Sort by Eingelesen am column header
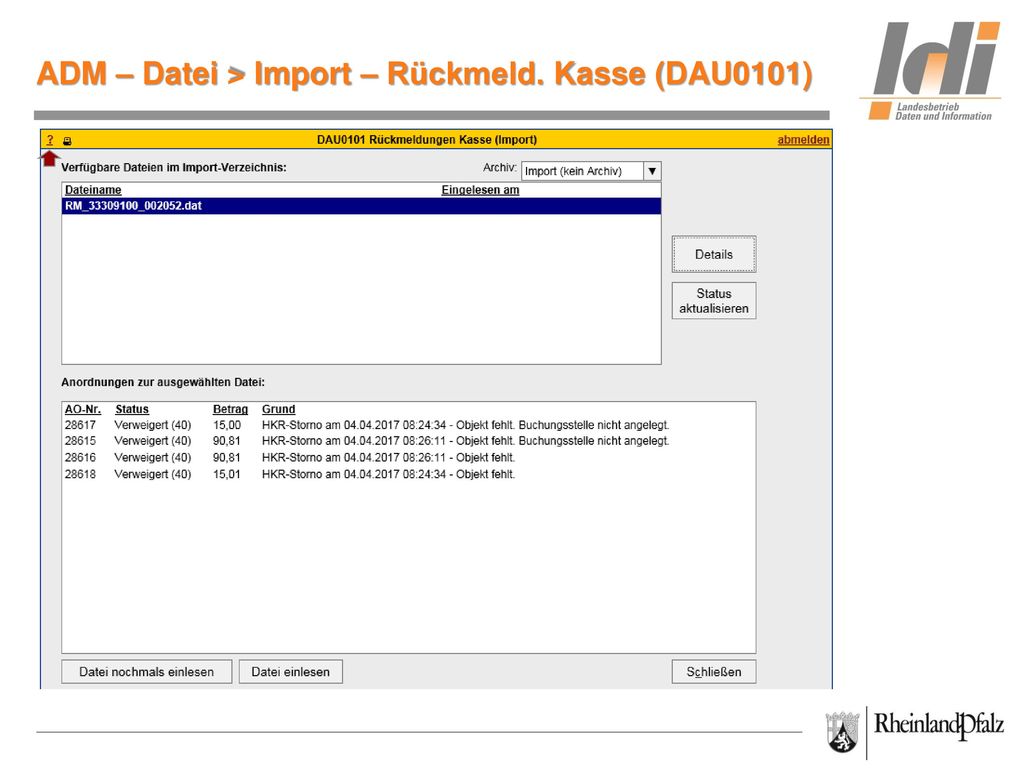The width and height of the screenshot is (1024, 768). [x=481, y=190]
